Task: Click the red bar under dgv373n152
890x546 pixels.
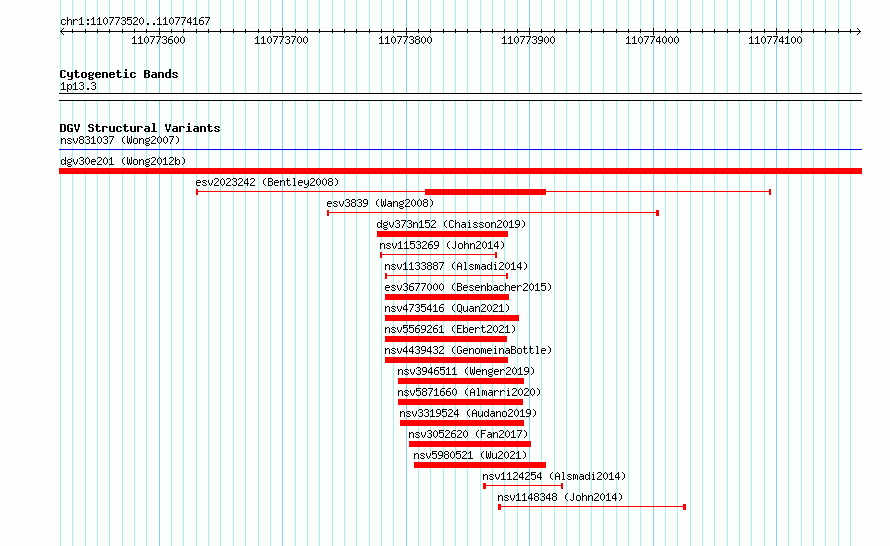Action: click(442, 234)
